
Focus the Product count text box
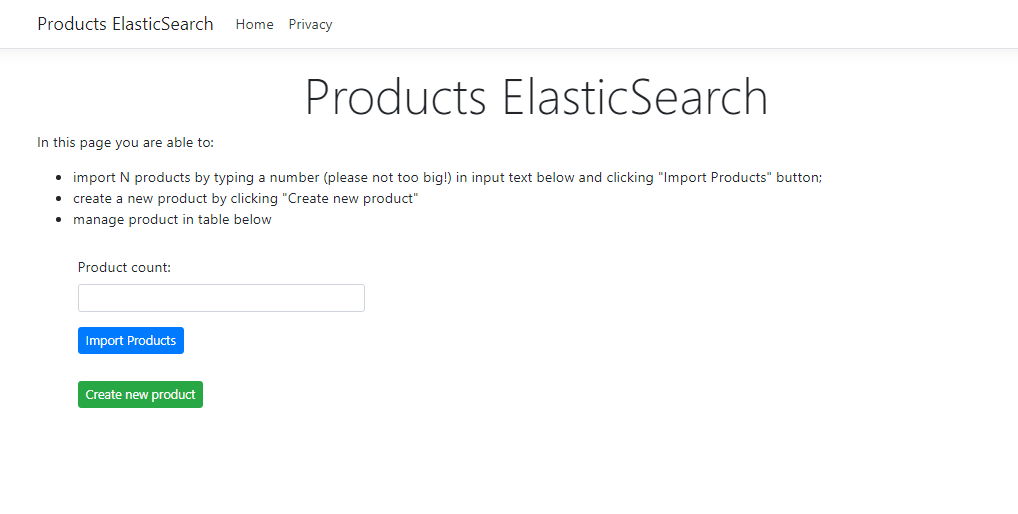click(x=221, y=298)
